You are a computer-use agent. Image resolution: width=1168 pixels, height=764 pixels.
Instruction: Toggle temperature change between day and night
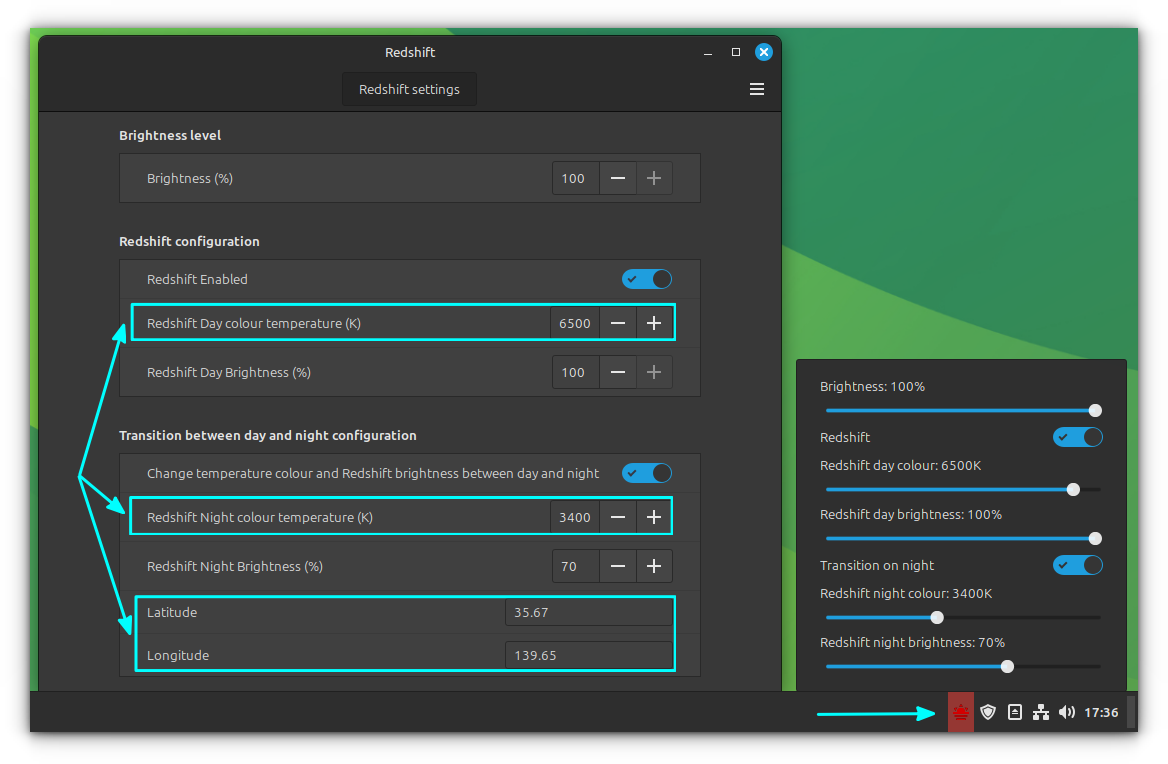coord(646,472)
